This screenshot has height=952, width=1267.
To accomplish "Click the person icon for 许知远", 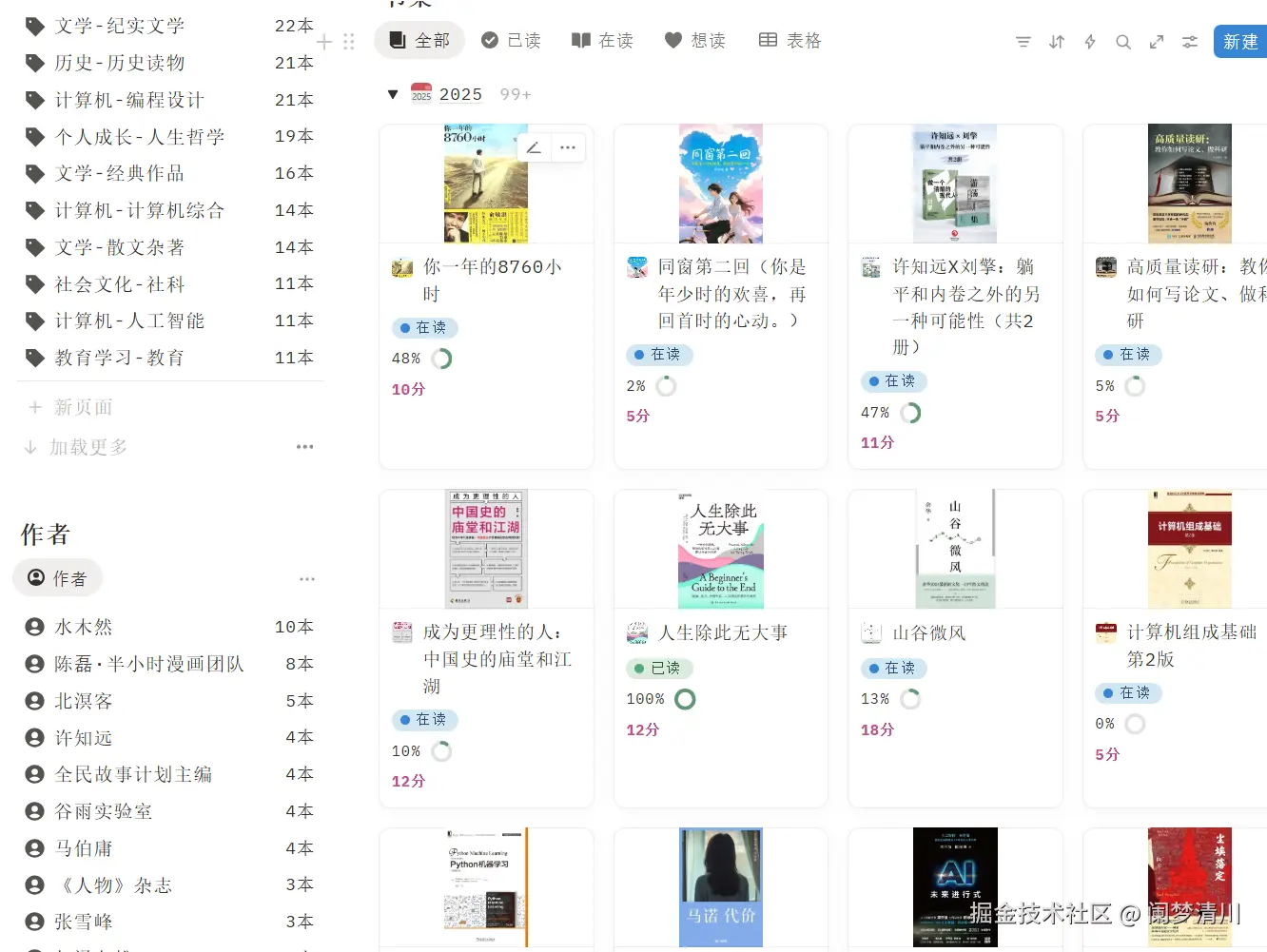I will coord(35,738).
